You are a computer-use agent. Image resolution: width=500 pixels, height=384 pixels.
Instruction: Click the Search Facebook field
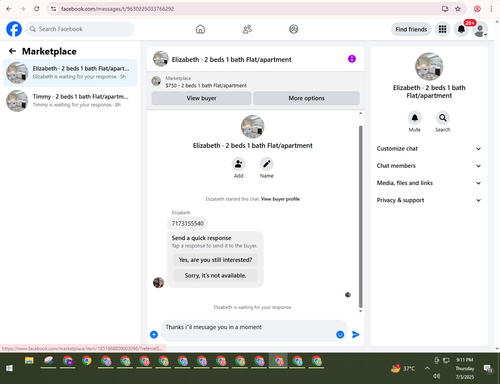(x=80, y=29)
